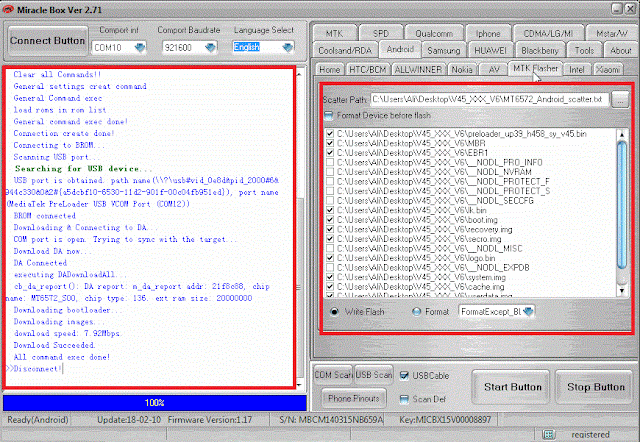Uncheck the MBR file checkbox
The image size is (640, 442).
coord(330,143)
